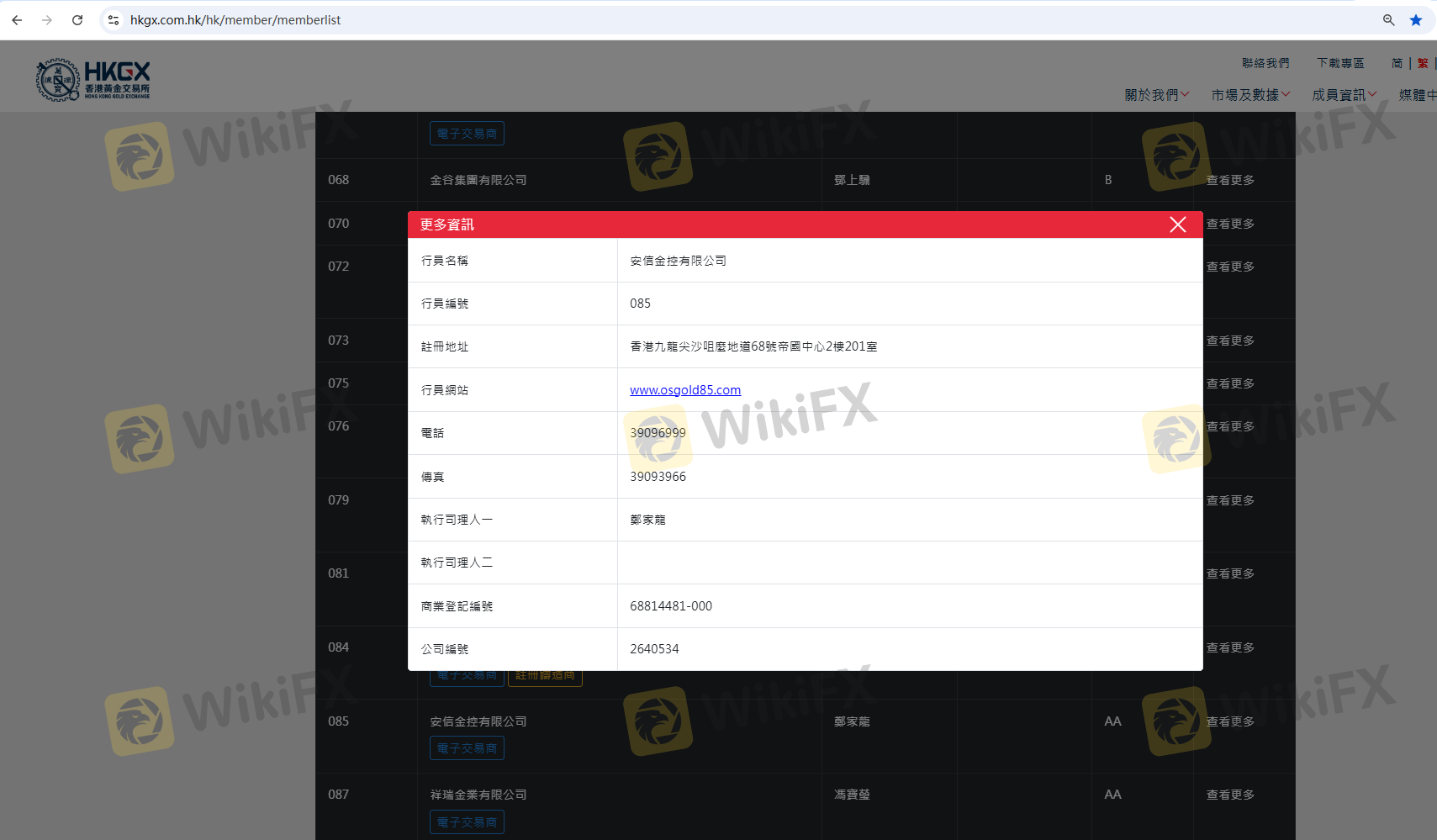Click the HKGX logo
Viewport: 1437px width, 840px height.
(93, 80)
